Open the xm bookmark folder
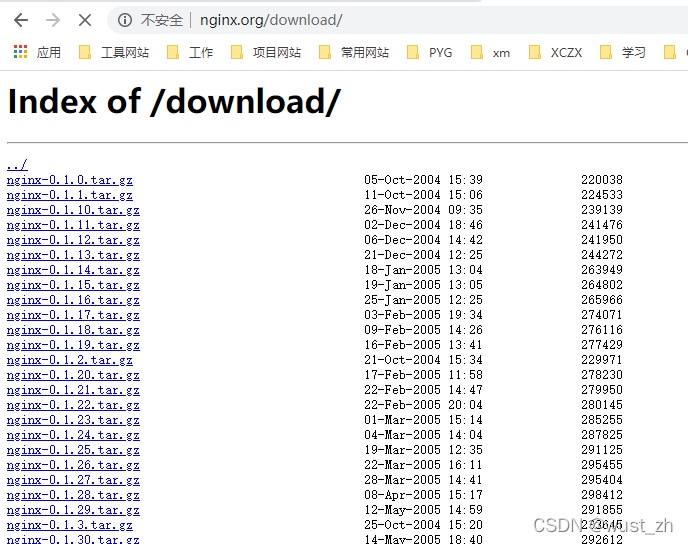 (490, 52)
